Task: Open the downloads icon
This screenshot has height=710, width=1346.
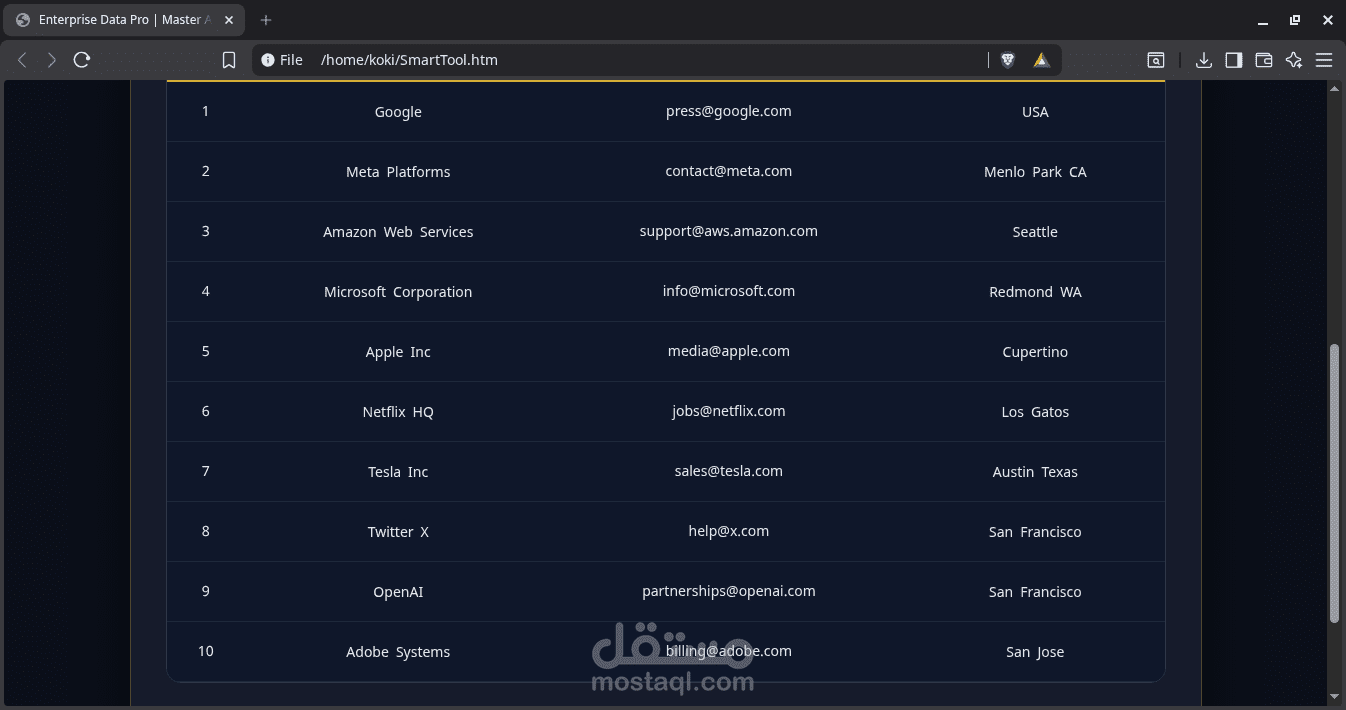Action: (1204, 60)
